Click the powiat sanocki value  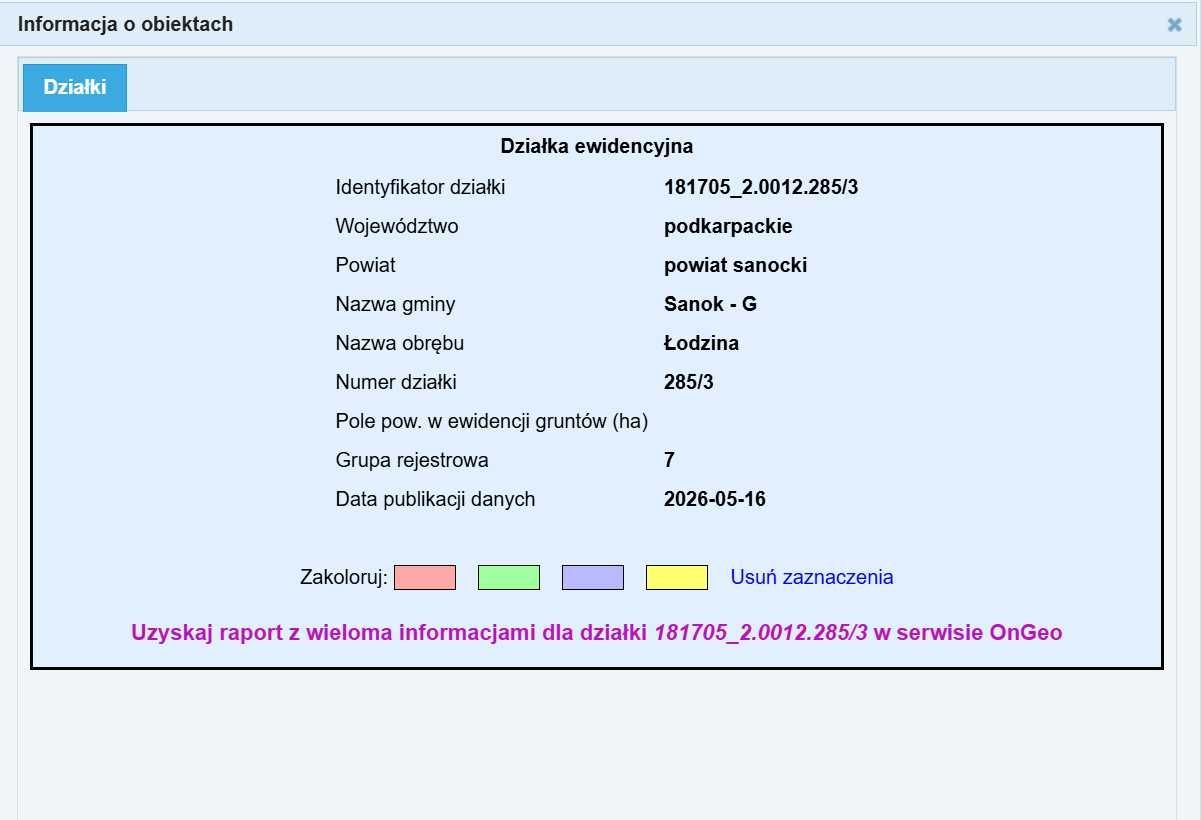[735, 265]
